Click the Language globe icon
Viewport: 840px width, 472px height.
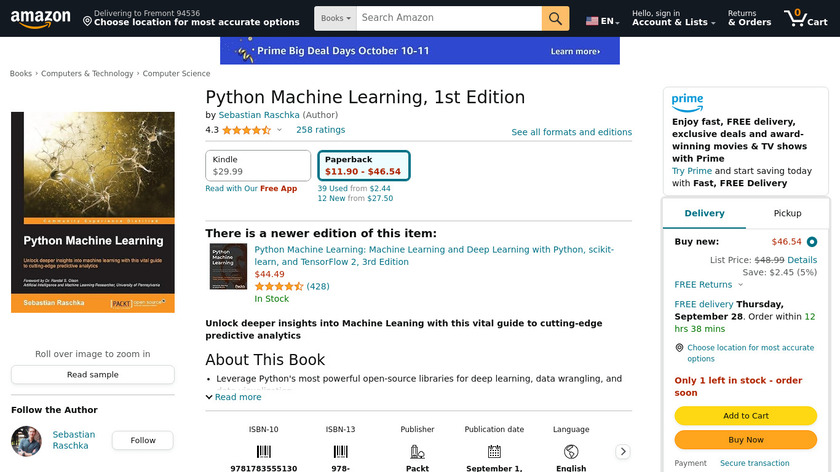pyautogui.click(x=571, y=452)
